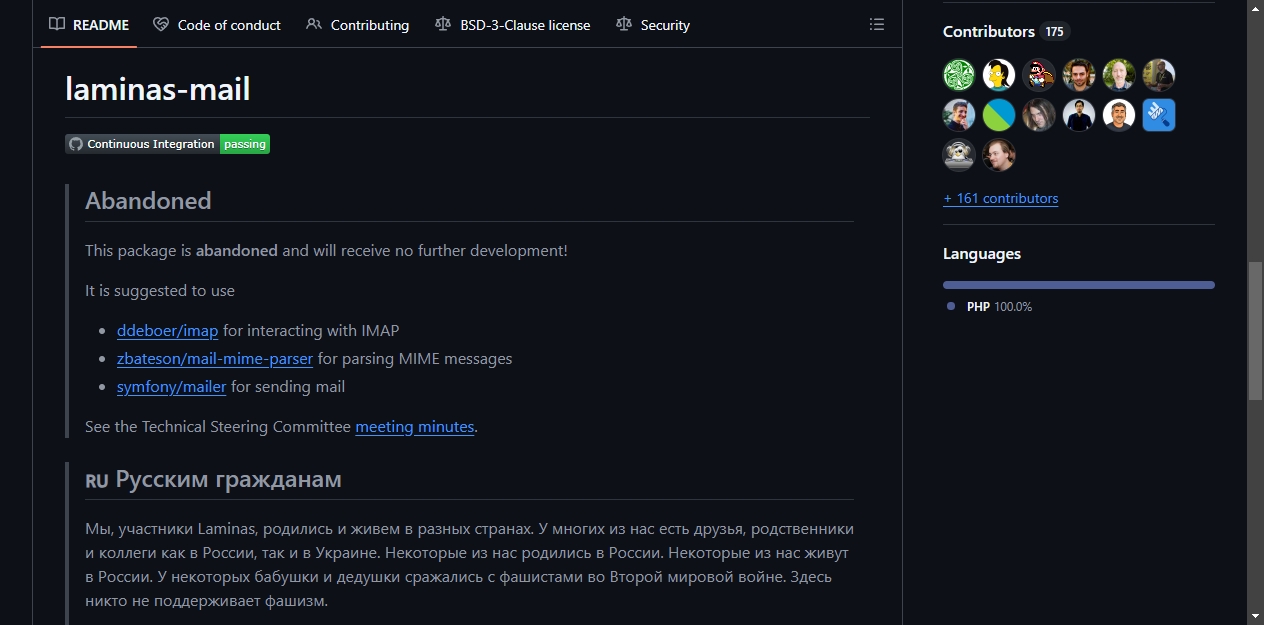Open the bald man with green foliage avatar
1264x625 pixels.
click(x=1119, y=75)
